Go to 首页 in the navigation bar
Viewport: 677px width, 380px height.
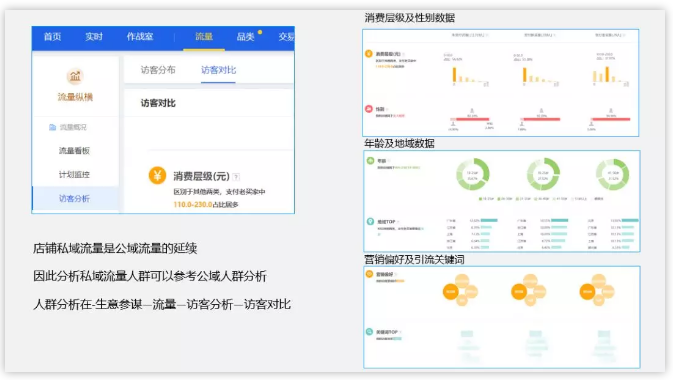coord(52,37)
